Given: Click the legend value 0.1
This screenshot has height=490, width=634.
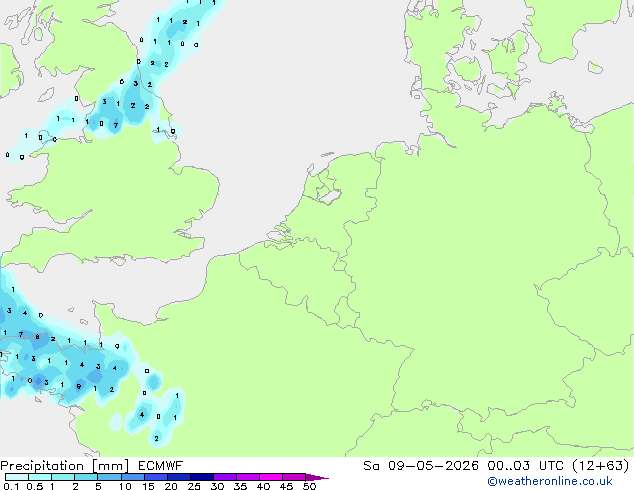Looking at the screenshot, I should click(x=11, y=486).
